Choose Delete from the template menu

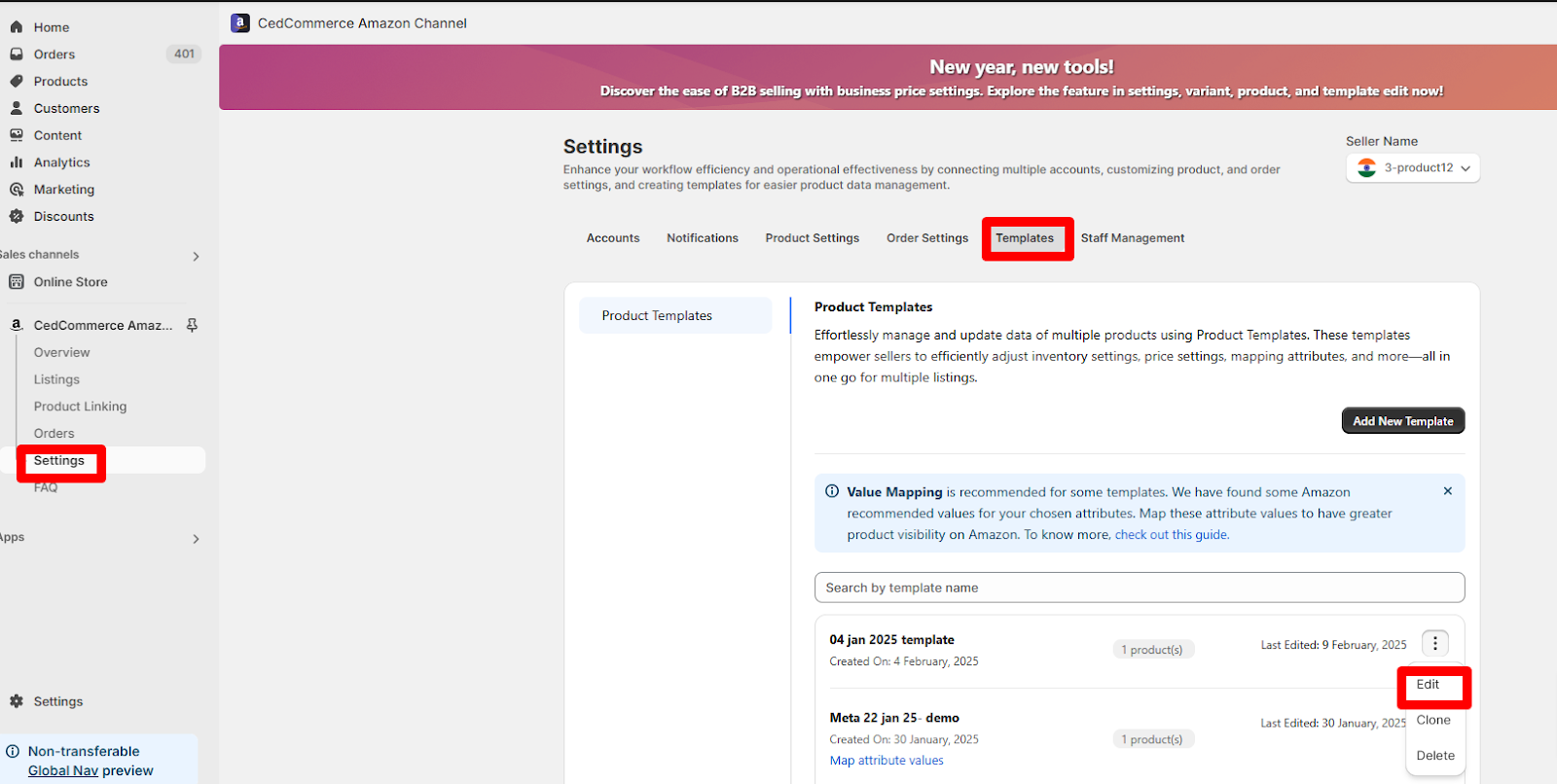[x=1435, y=756]
